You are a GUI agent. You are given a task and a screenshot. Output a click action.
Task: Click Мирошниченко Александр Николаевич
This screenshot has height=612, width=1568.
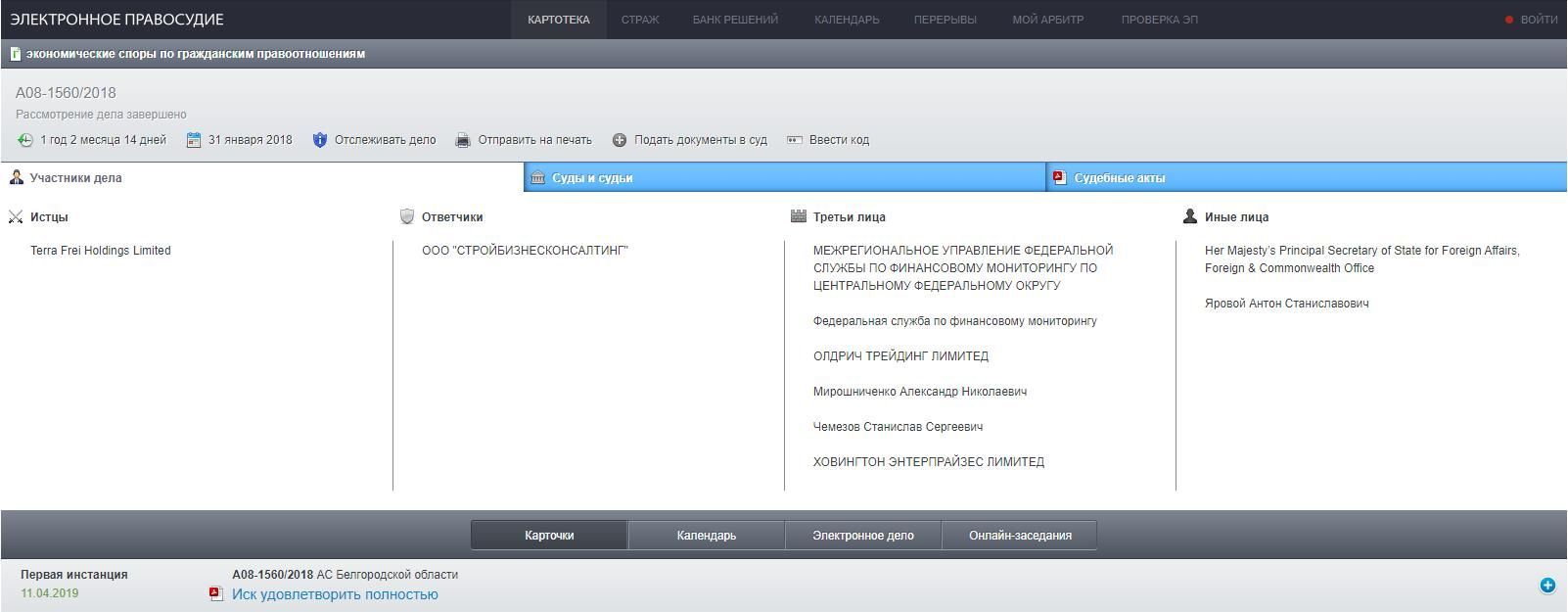click(x=920, y=392)
